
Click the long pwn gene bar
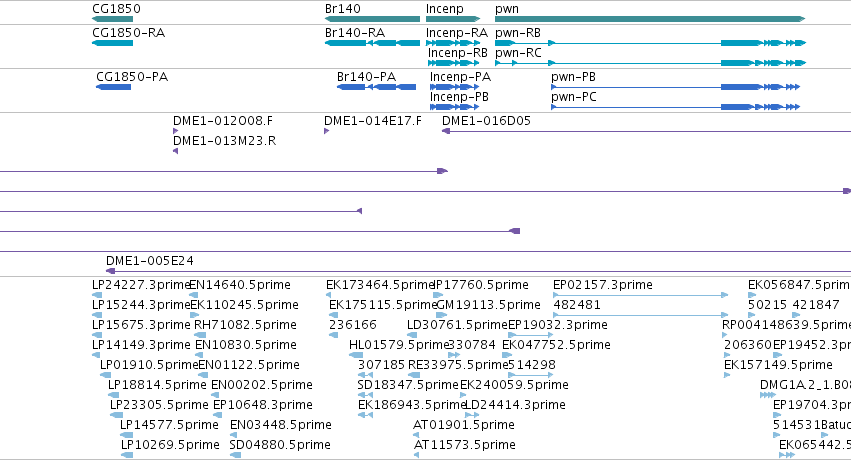(650, 19)
